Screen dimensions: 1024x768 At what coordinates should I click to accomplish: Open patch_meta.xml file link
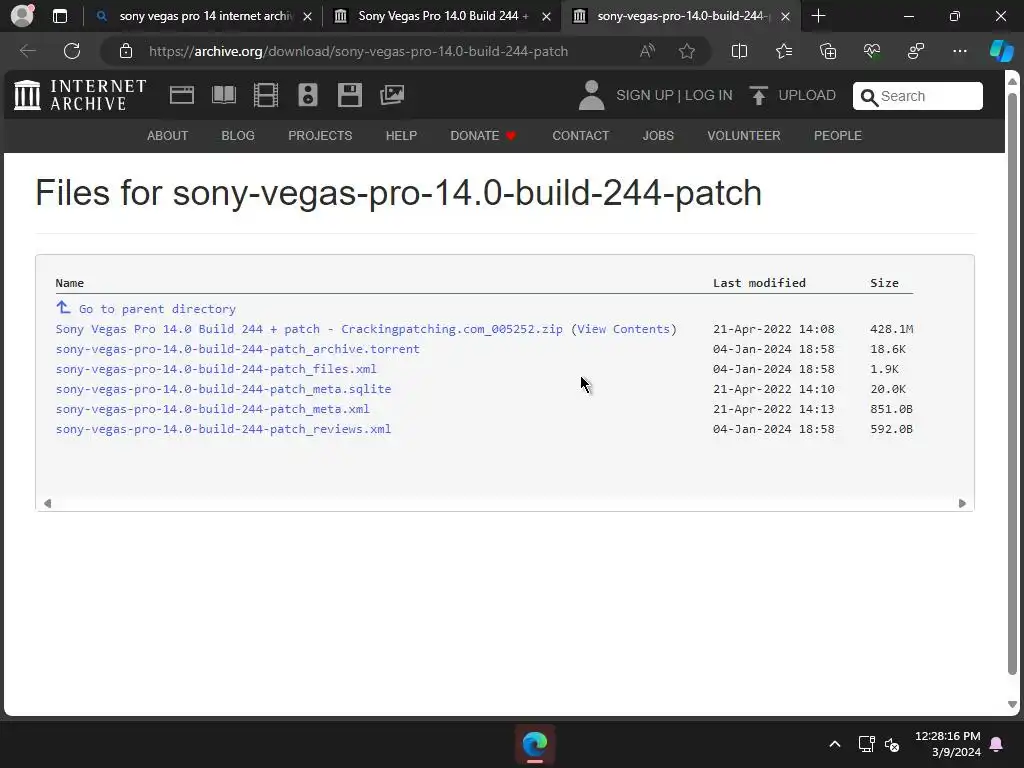point(213,409)
